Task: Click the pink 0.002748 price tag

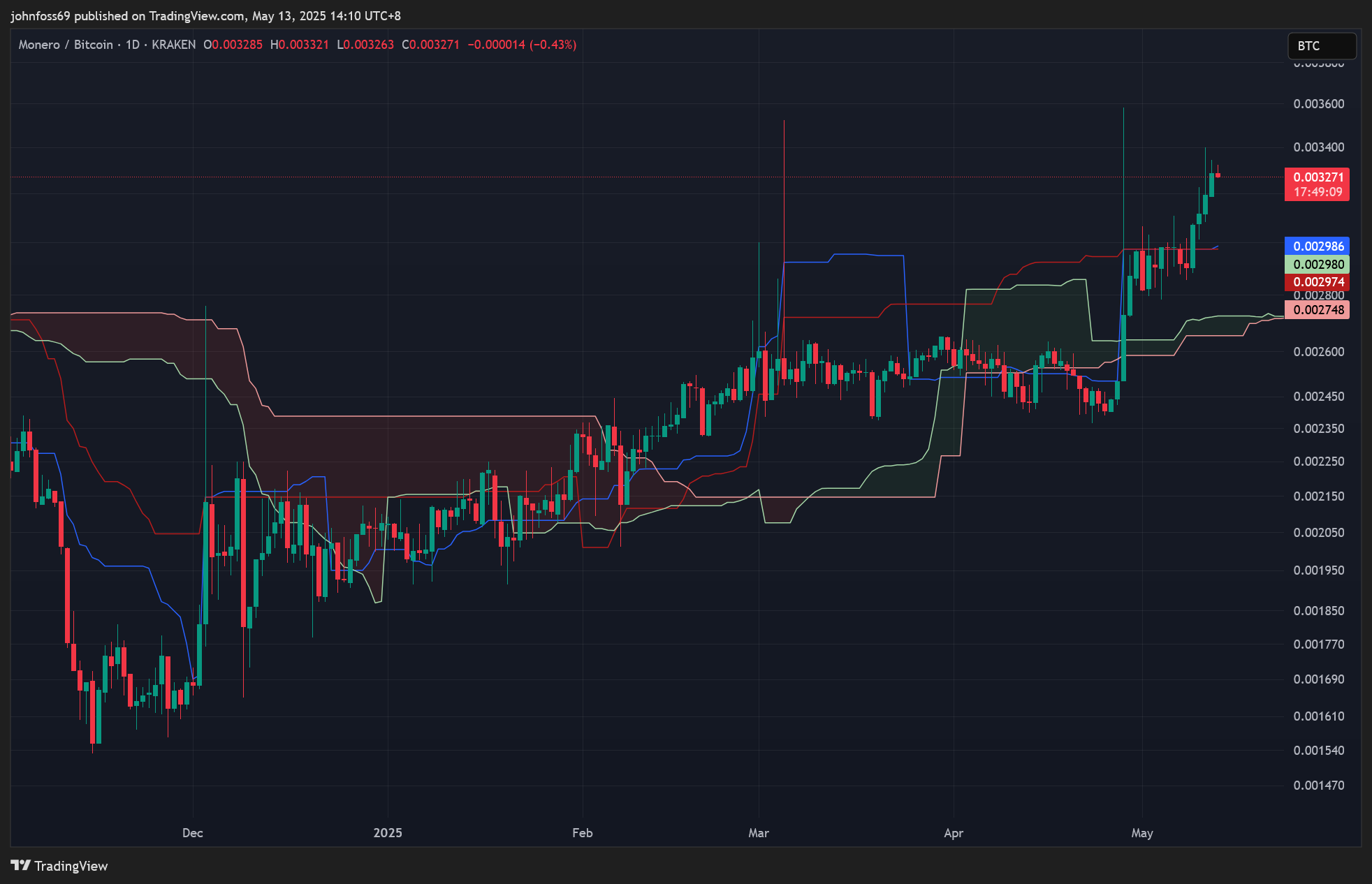Action: 1318,310
